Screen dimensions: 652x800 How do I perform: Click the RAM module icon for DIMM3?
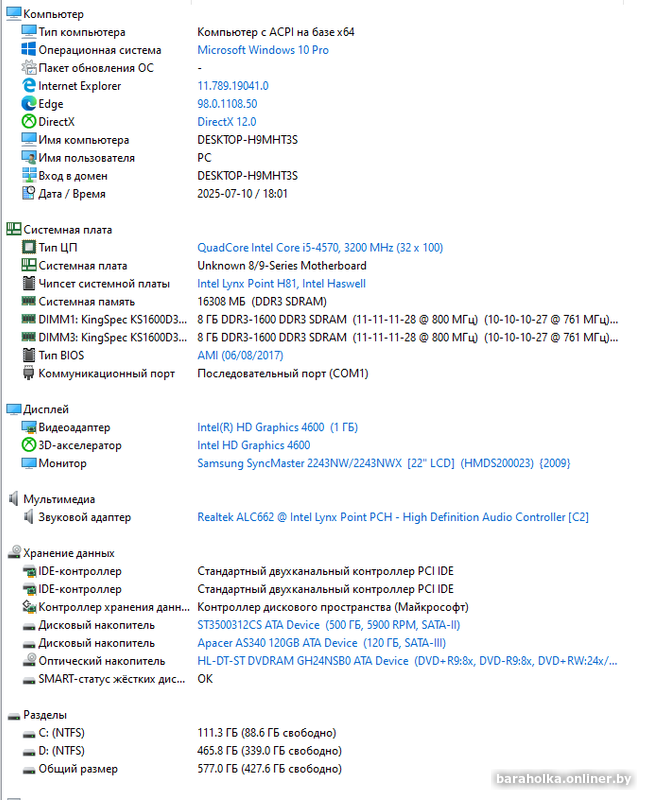[29, 337]
